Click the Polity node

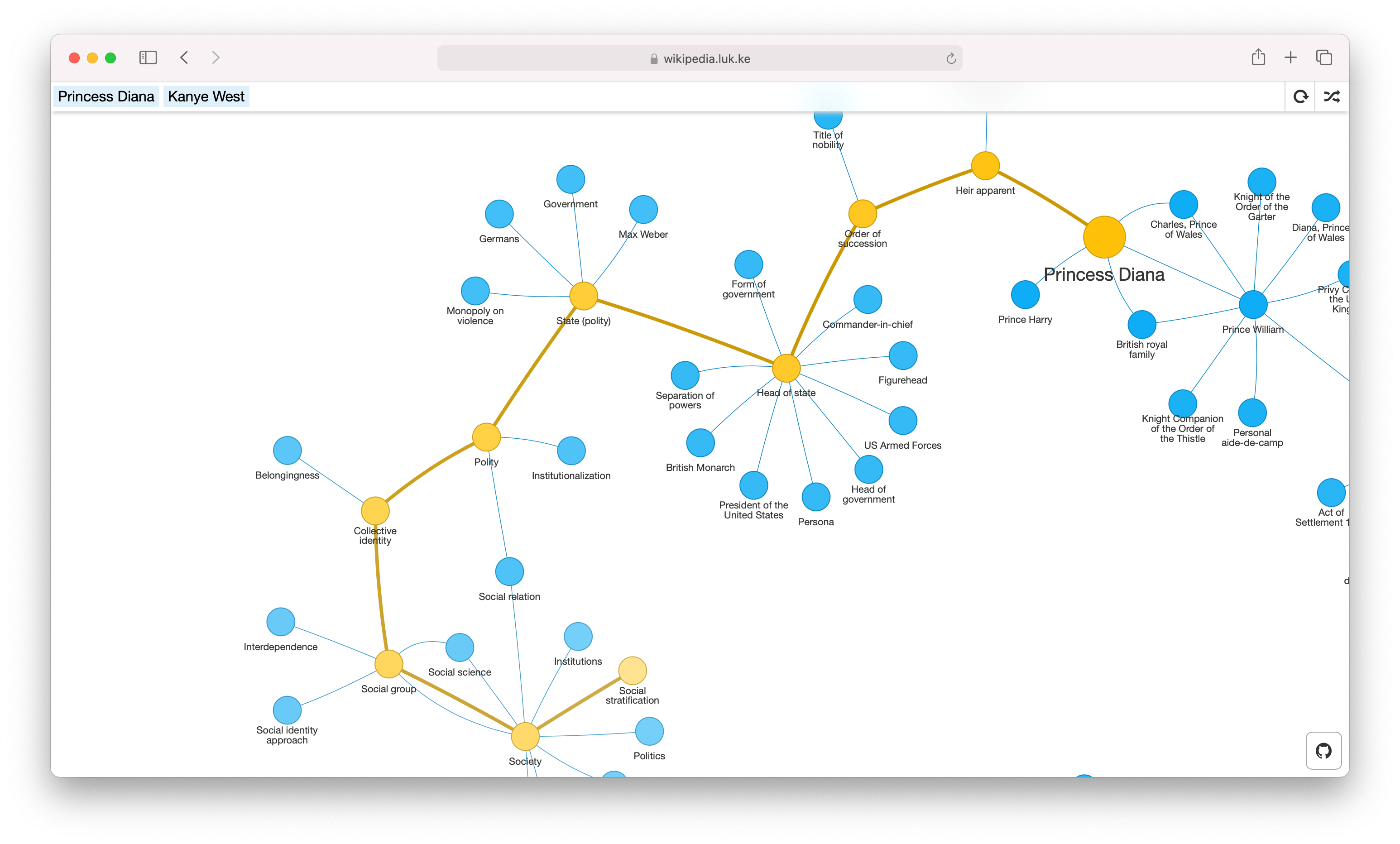(x=486, y=437)
